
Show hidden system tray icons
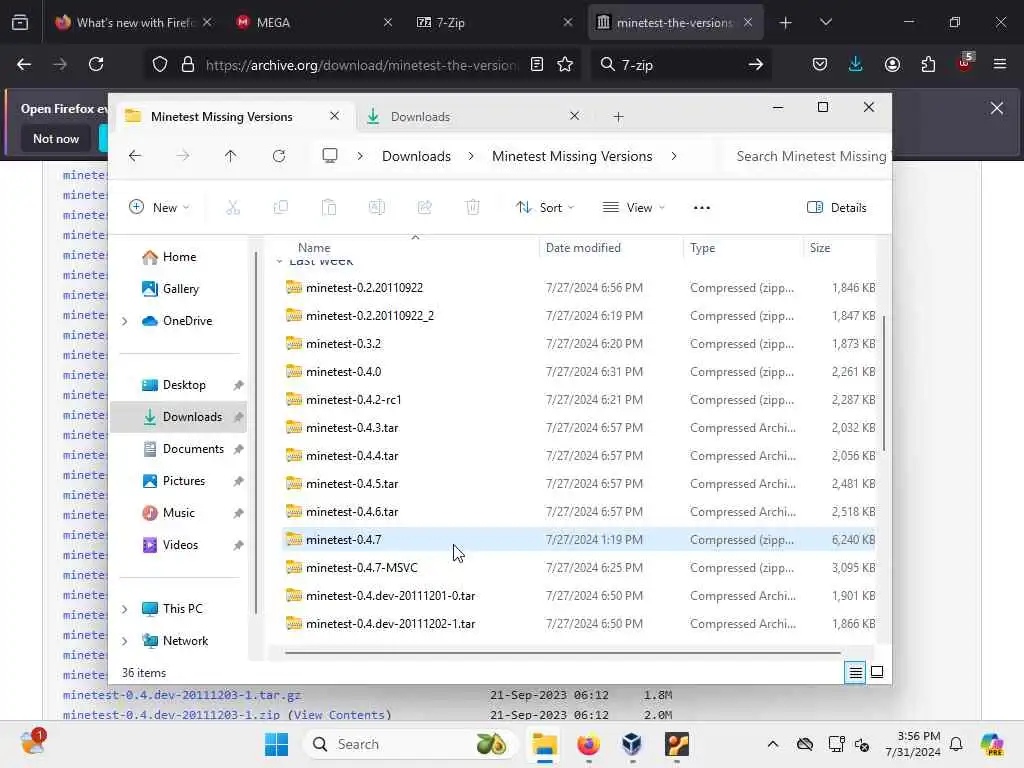click(773, 744)
